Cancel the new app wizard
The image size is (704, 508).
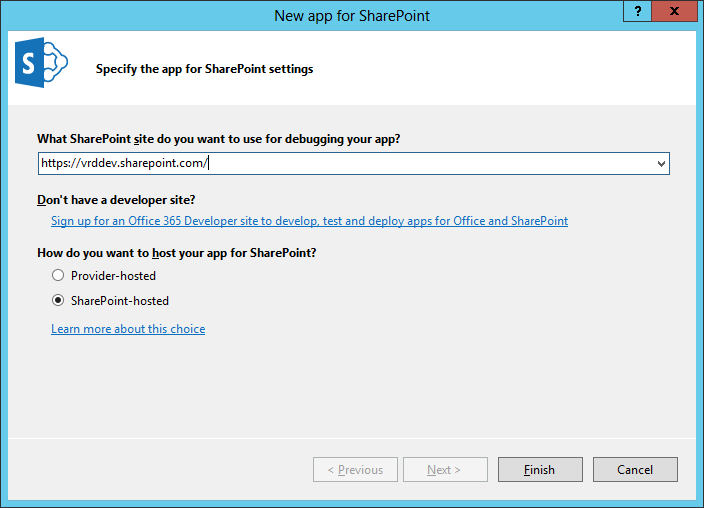(635, 469)
